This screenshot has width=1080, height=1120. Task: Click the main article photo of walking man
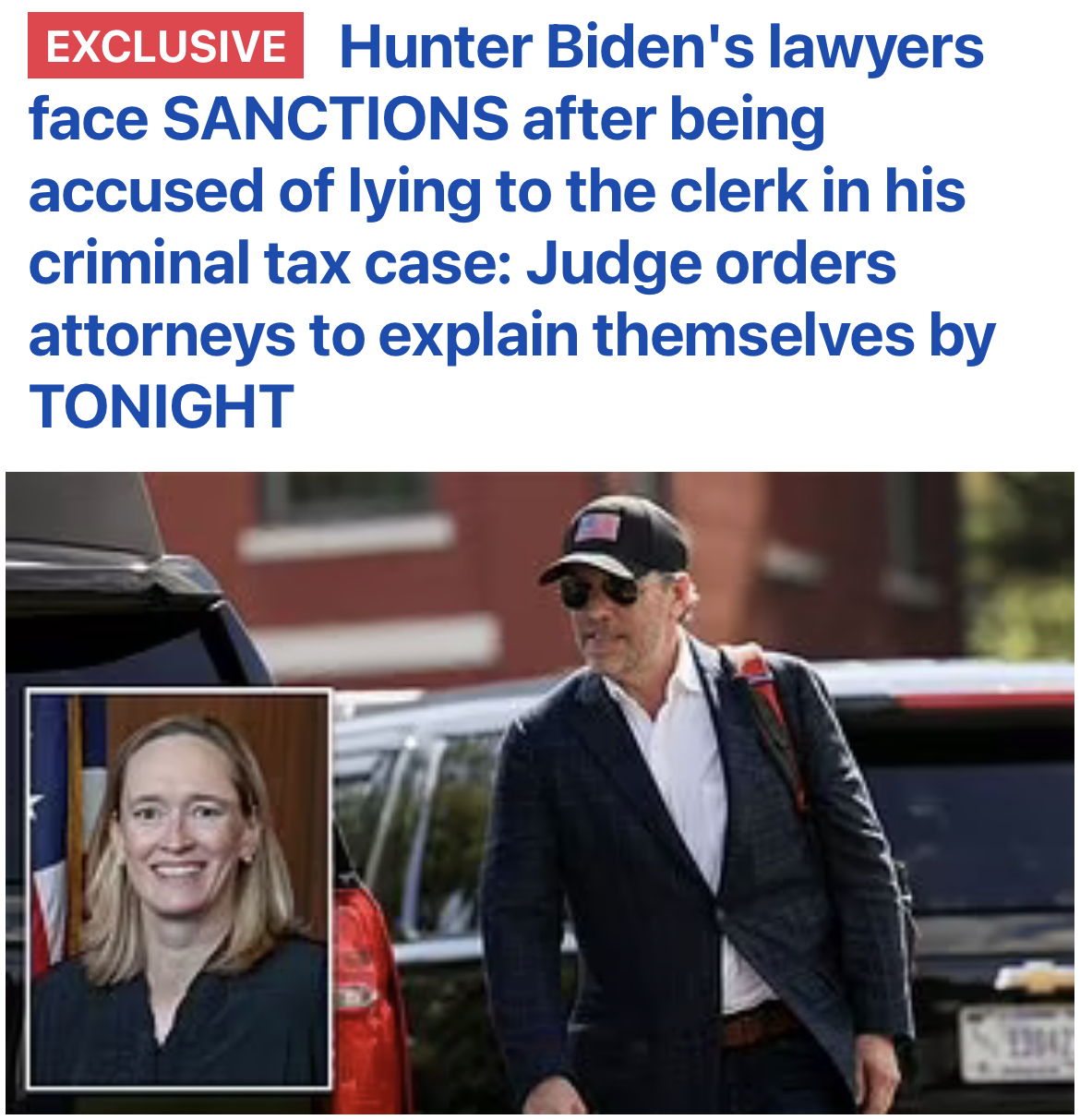tap(540, 792)
